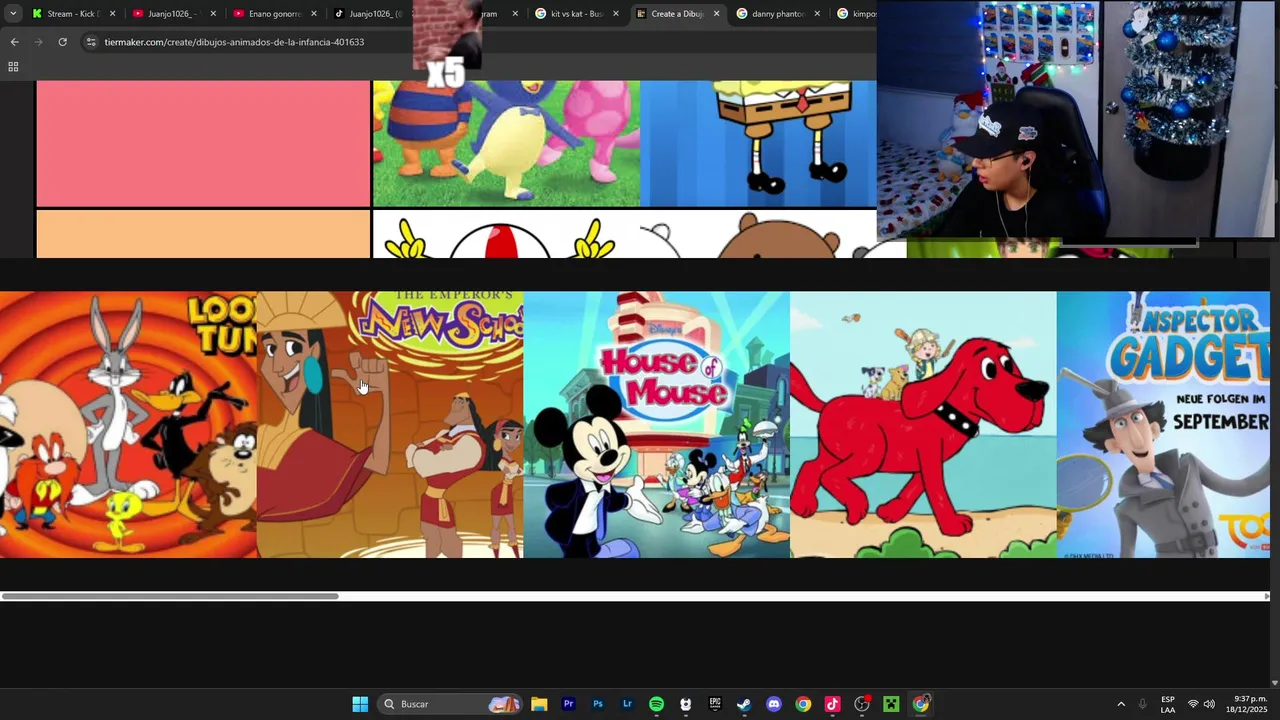1280x720 pixels.
Task: Launch Adobe Lightroom from the taskbar
Action: point(627,704)
